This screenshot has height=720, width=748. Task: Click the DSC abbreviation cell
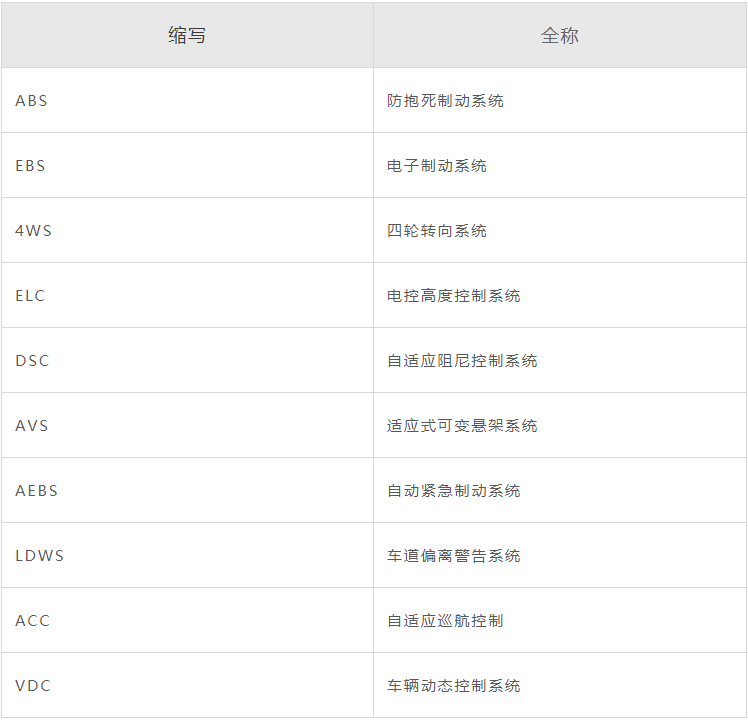pyautogui.click(x=187, y=360)
